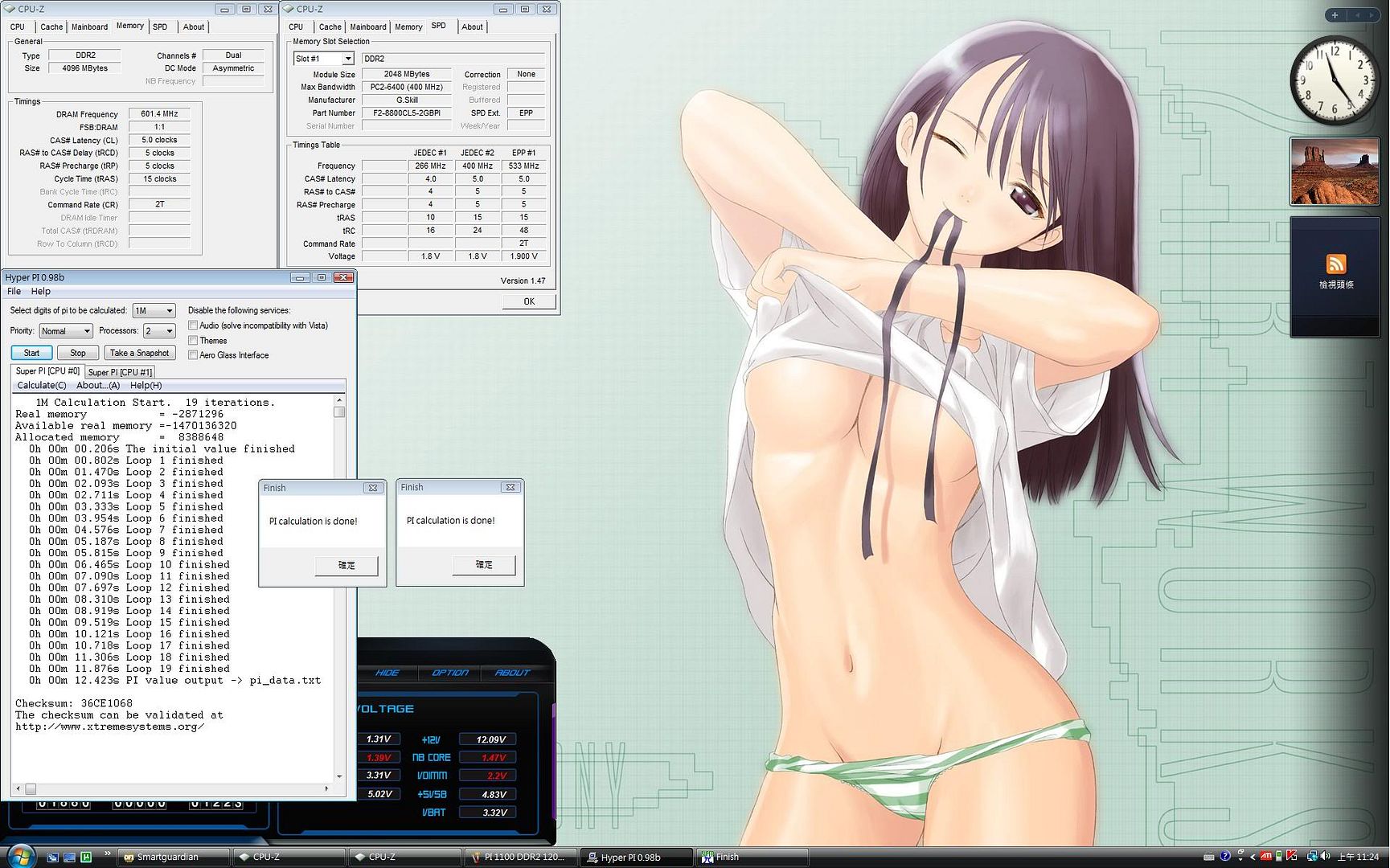This screenshot has width=1390, height=868.
Task: Open Mainboard tab in left CPU-Z window
Action: click(x=89, y=27)
